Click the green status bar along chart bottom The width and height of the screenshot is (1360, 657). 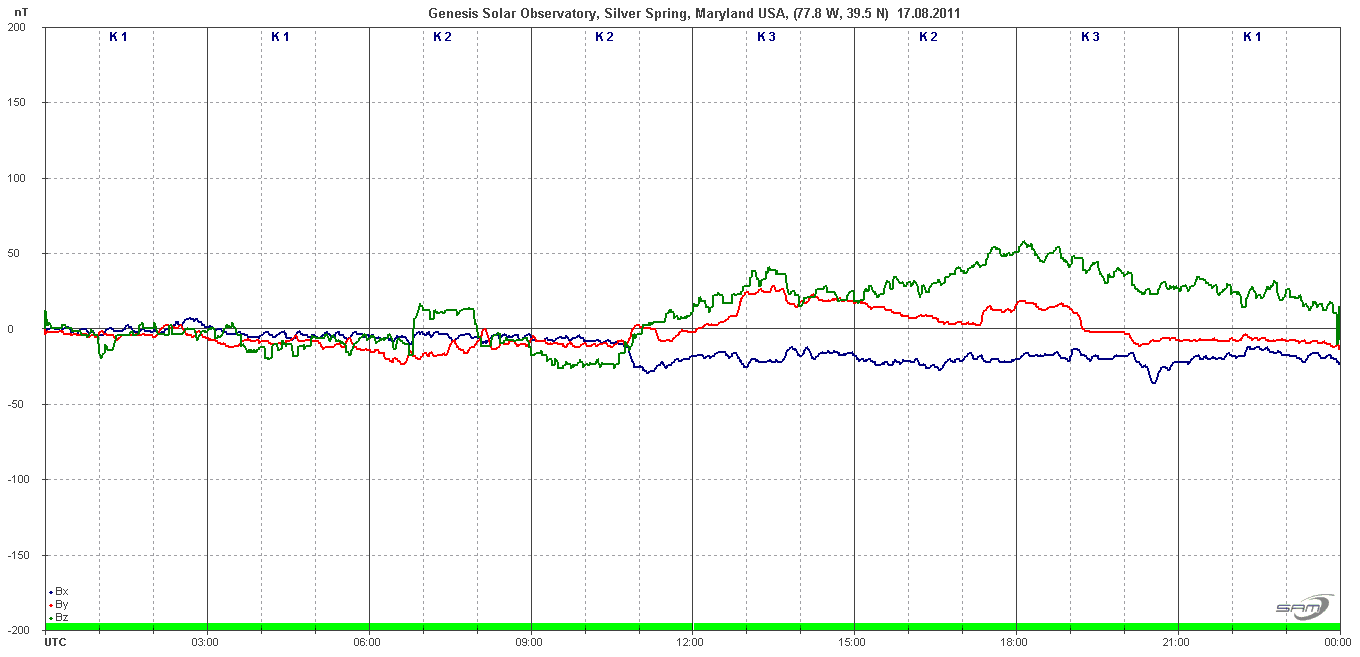coord(692,627)
